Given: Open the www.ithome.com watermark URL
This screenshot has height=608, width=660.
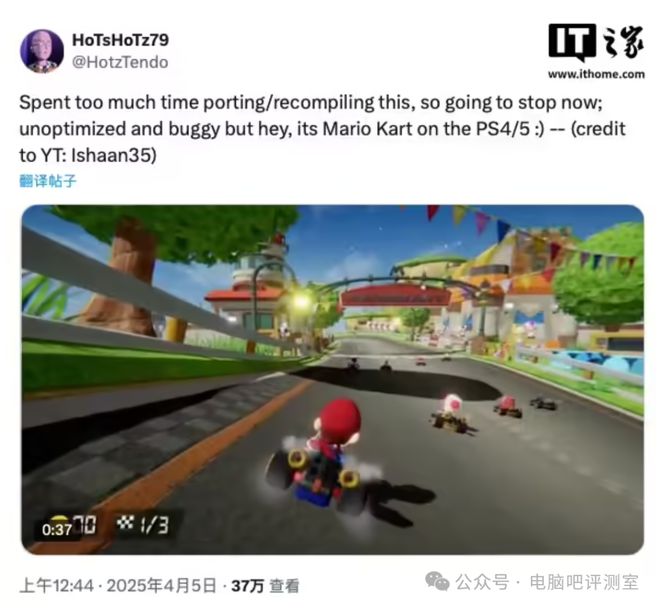Looking at the screenshot, I should (596, 74).
